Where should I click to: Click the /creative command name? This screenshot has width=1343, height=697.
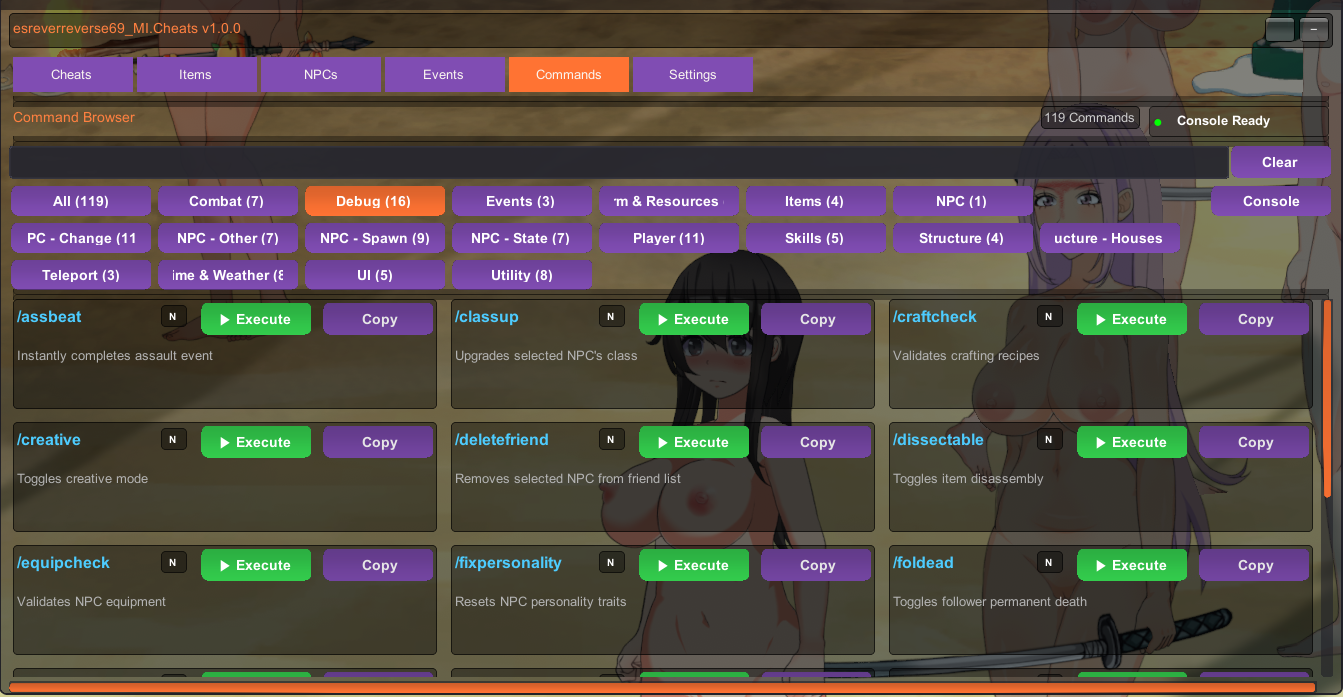(x=49, y=440)
